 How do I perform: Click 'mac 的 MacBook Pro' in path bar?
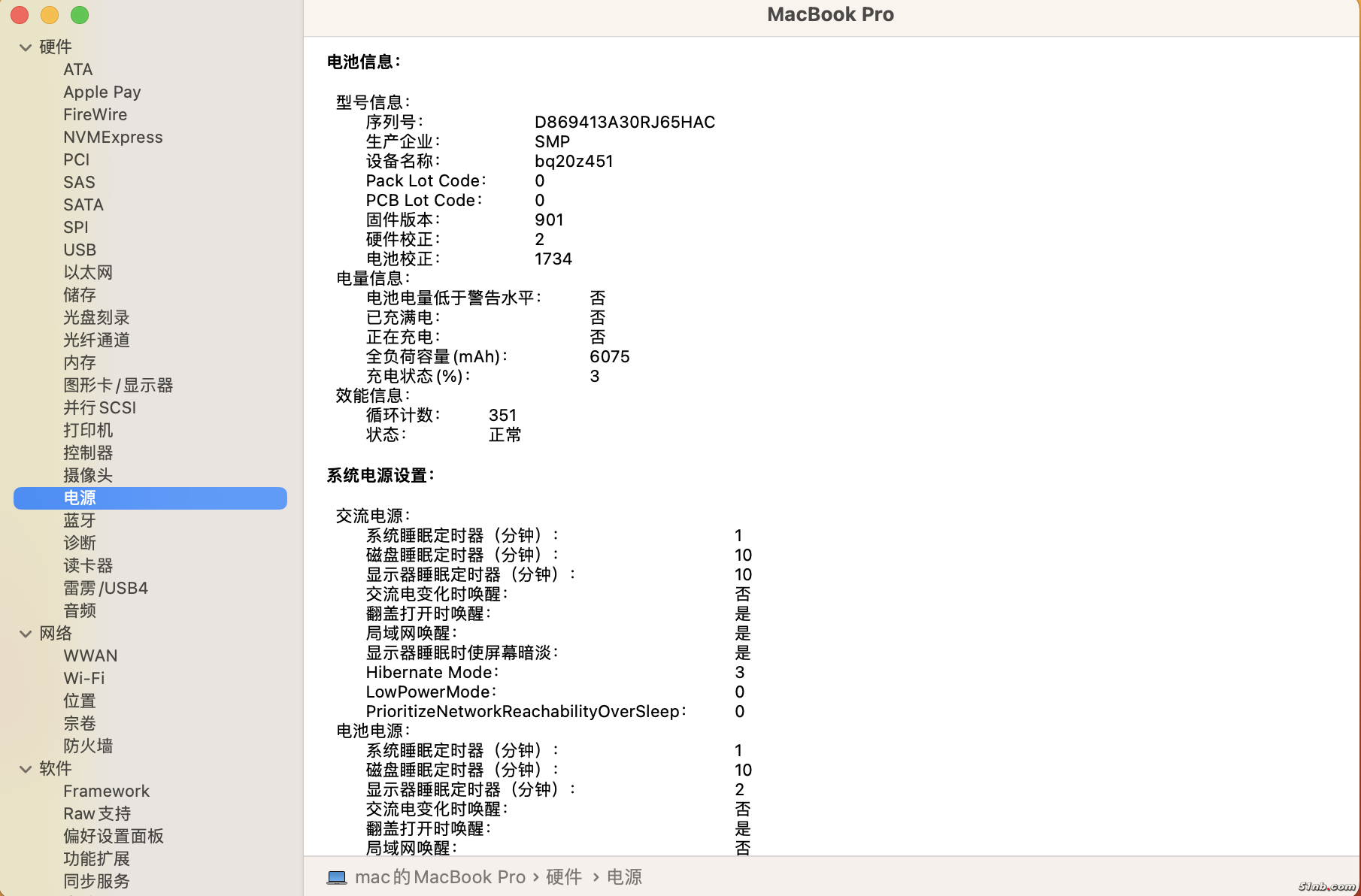[x=440, y=877]
